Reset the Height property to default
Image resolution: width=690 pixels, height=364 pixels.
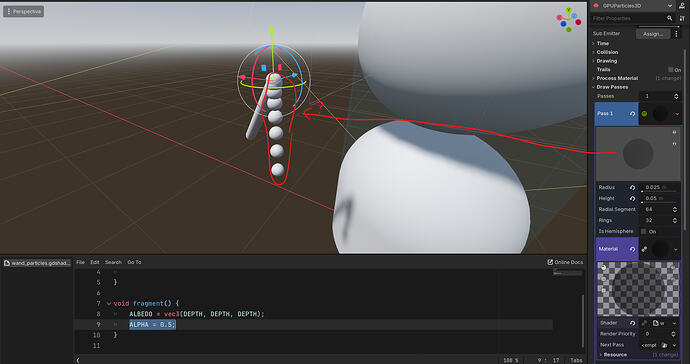pos(632,199)
